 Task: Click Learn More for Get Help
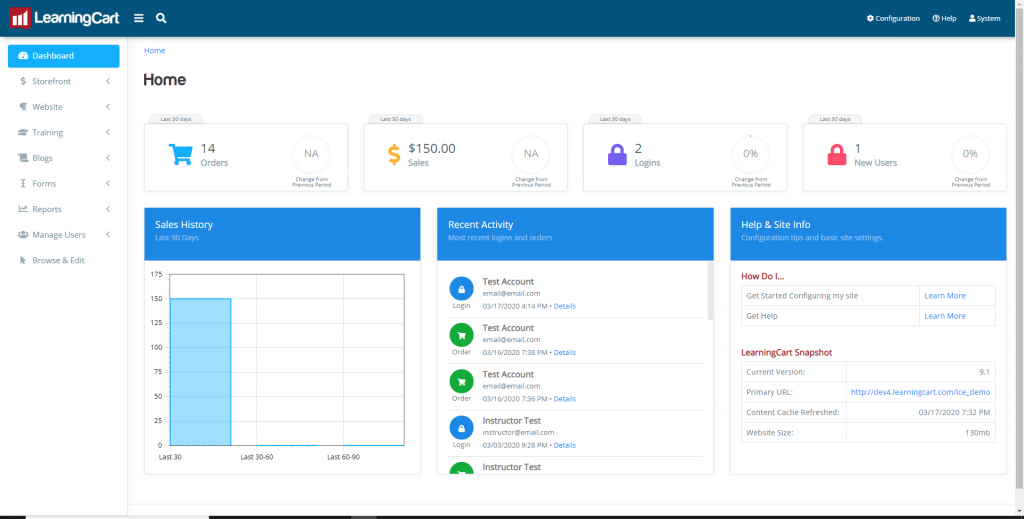(x=944, y=316)
